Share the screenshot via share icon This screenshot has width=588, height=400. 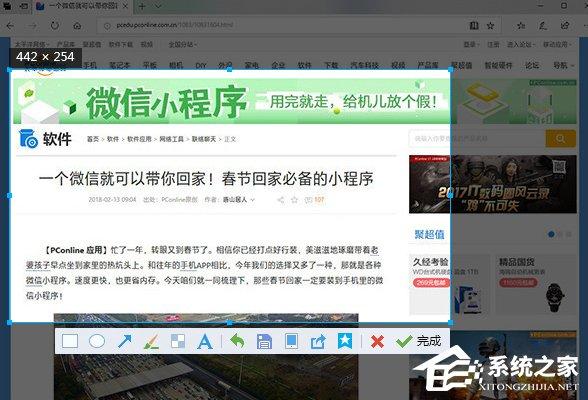tap(318, 342)
